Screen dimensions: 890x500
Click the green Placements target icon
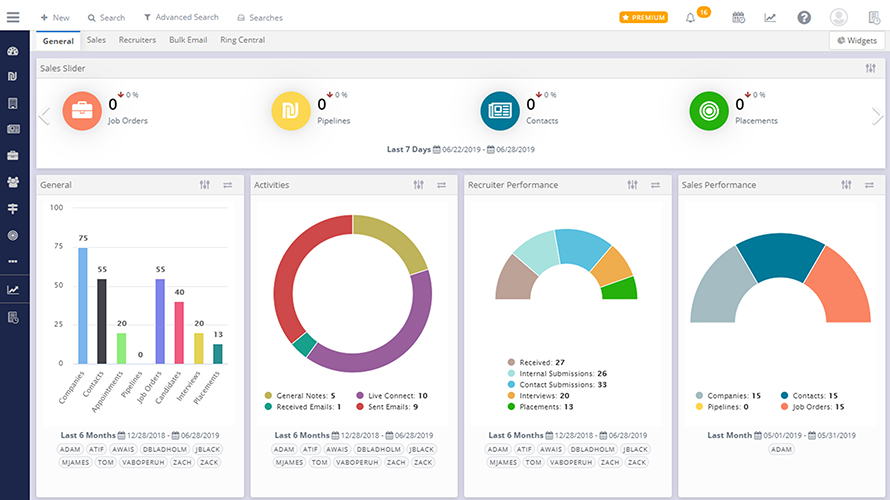pos(709,111)
